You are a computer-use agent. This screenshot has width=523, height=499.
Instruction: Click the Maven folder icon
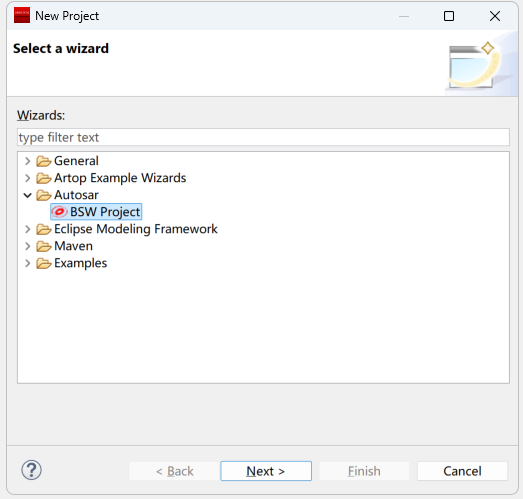click(44, 246)
